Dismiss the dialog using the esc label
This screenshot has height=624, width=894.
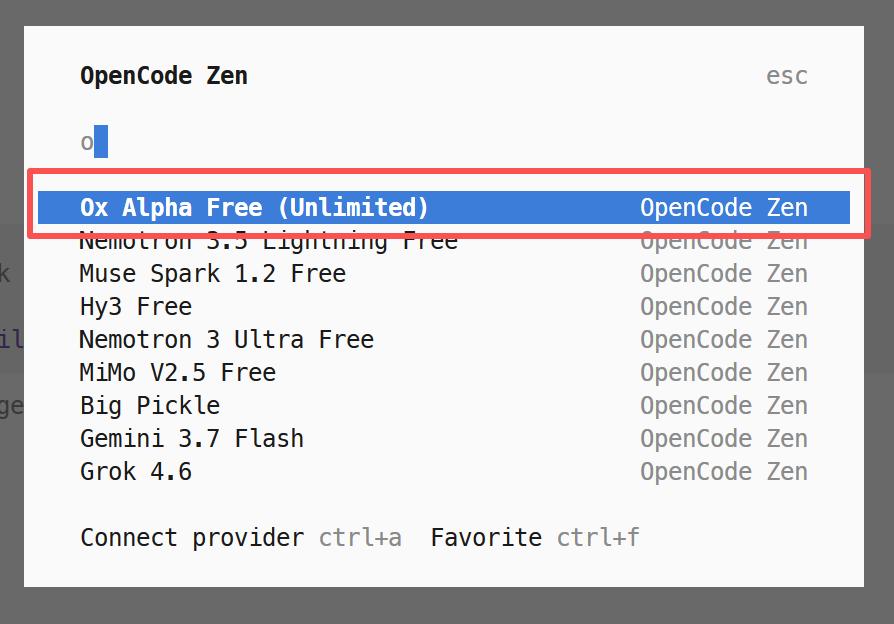786,76
